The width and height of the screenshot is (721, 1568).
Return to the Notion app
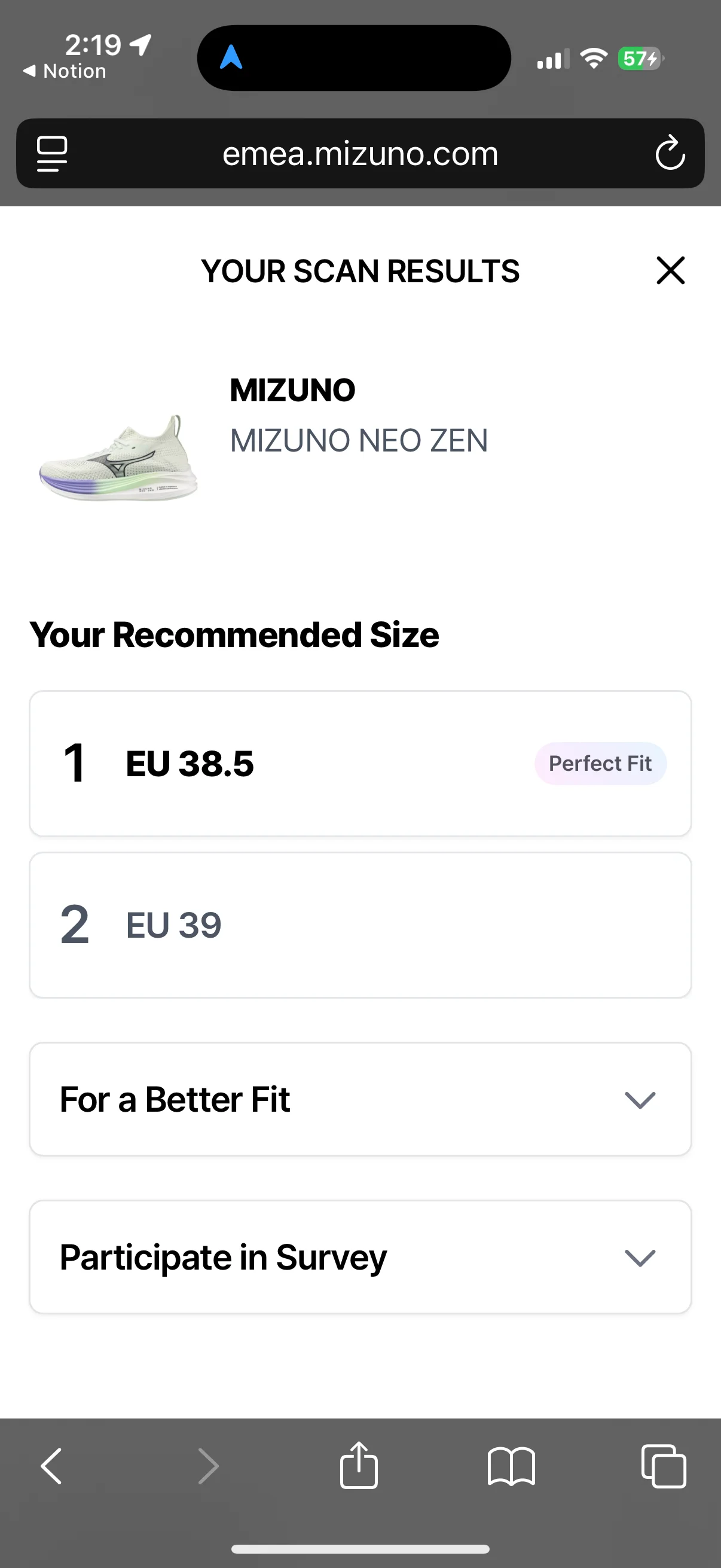click(x=65, y=71)
